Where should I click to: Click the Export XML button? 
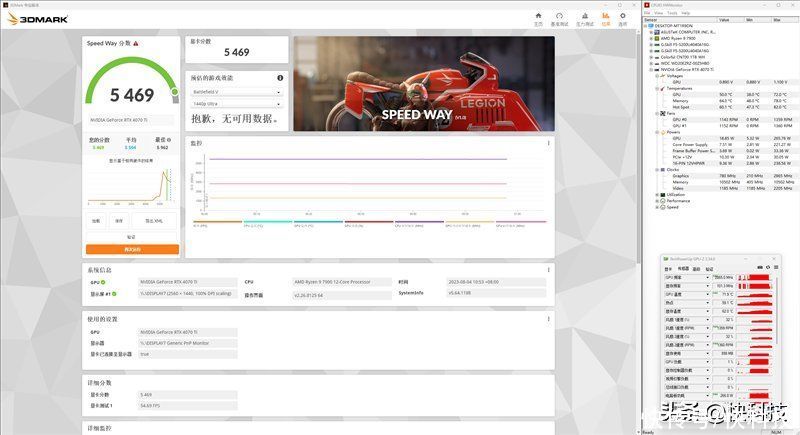154,221
